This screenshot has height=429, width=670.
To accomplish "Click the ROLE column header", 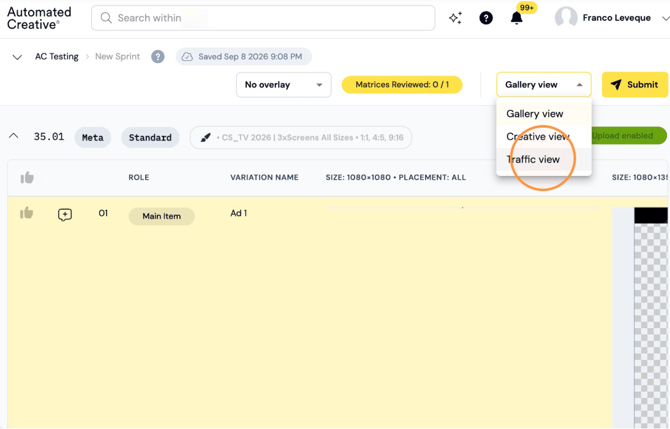I will [139, 177].
